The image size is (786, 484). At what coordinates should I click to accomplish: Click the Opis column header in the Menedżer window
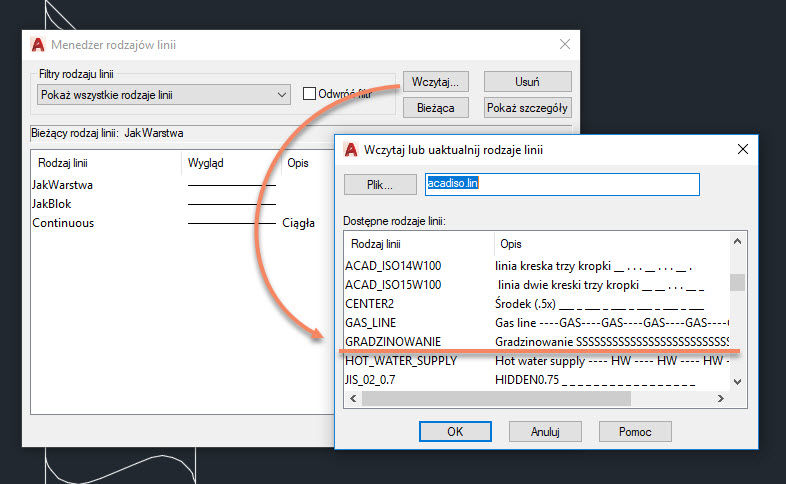(x=307, y=163)
